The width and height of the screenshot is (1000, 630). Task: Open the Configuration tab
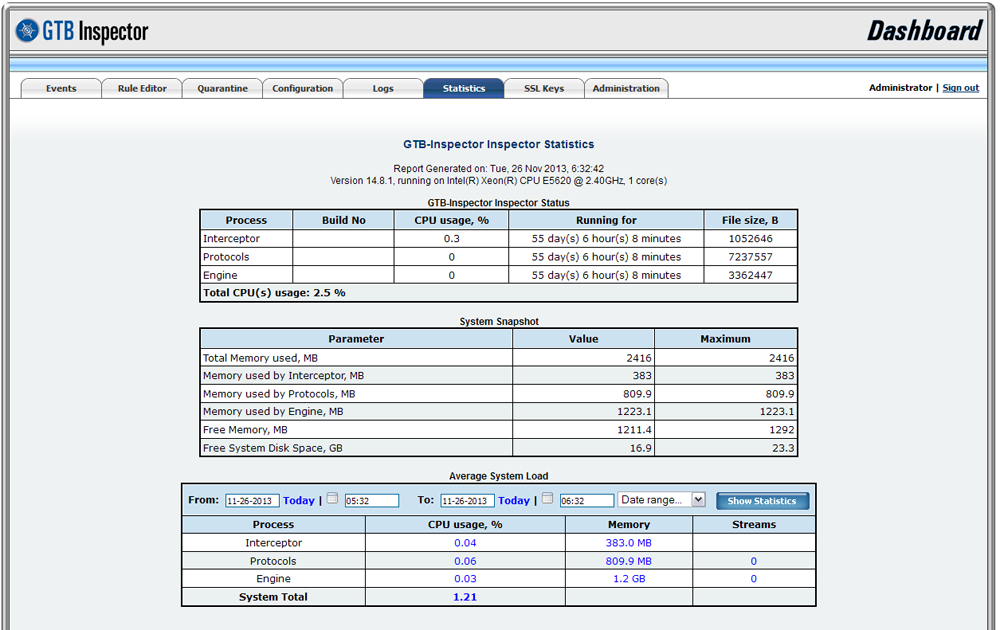(x=303, y=89)
